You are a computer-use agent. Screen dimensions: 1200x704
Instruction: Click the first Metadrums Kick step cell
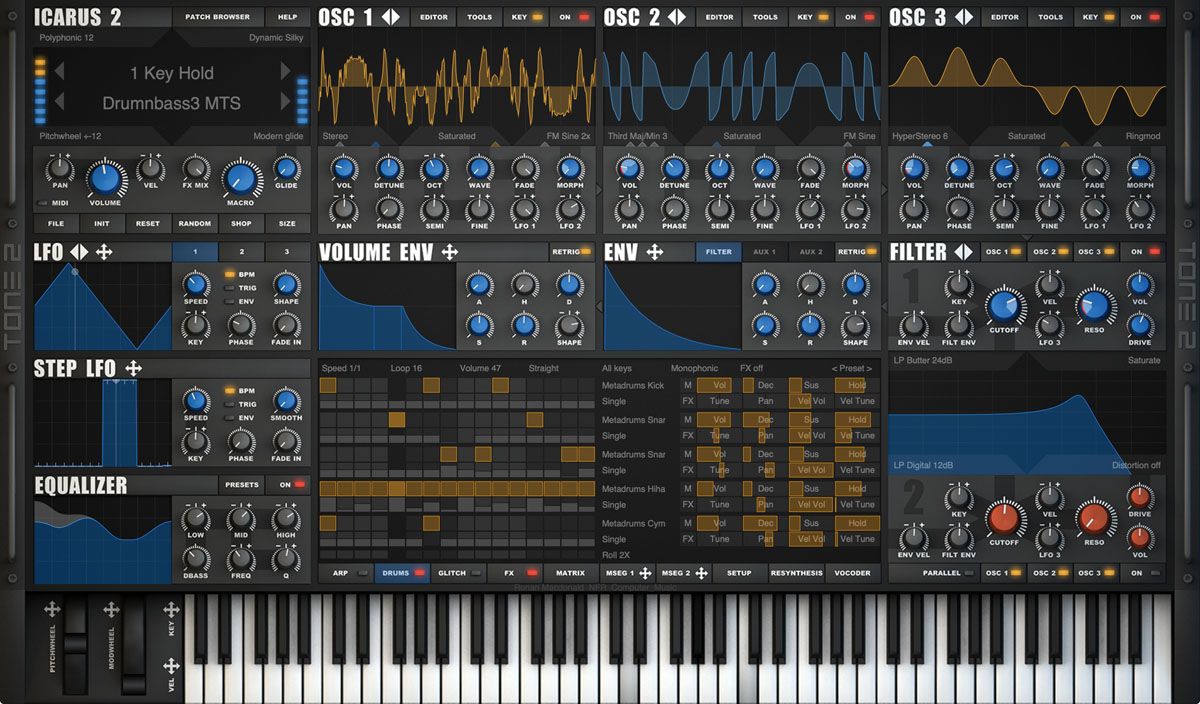(x=328, y=385)
